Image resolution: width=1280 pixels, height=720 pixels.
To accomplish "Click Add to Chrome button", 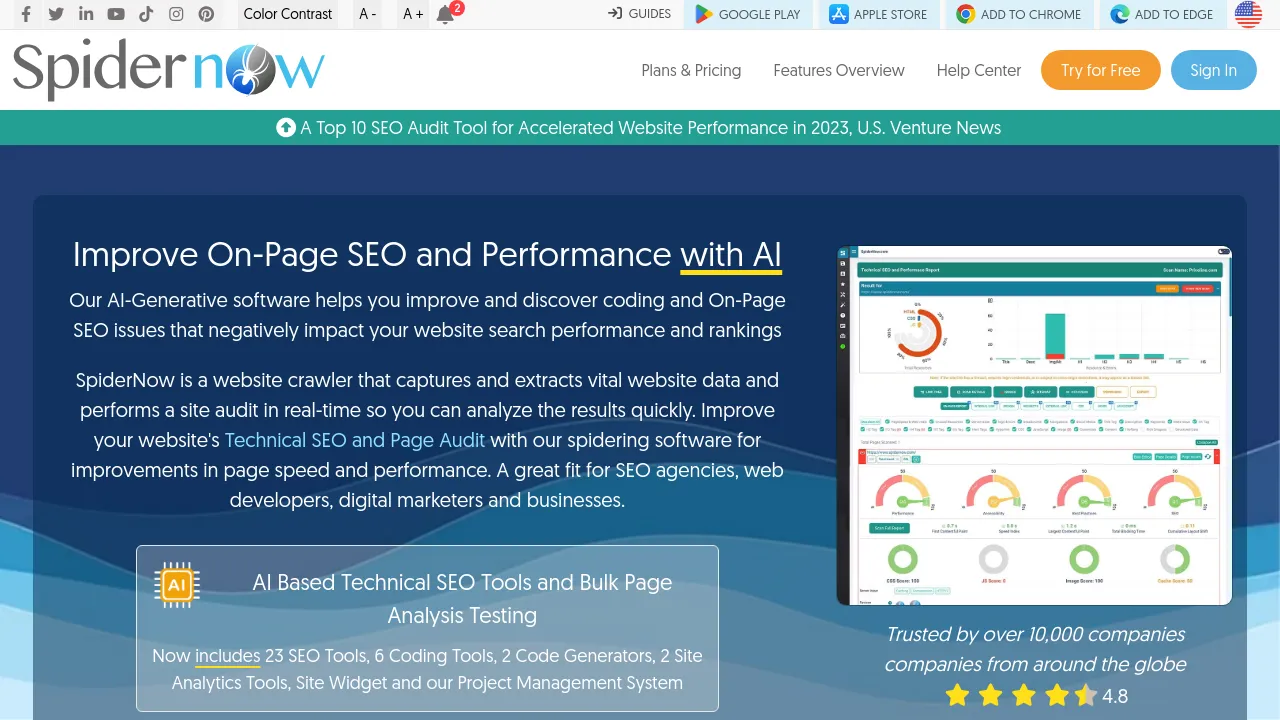I will click(1019, 14).
